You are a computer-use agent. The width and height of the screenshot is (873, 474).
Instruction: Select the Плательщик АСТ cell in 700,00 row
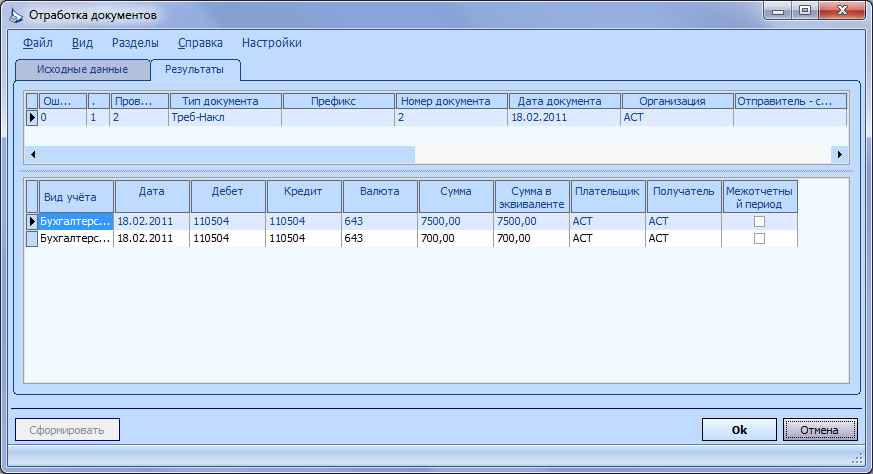[607, 238]
